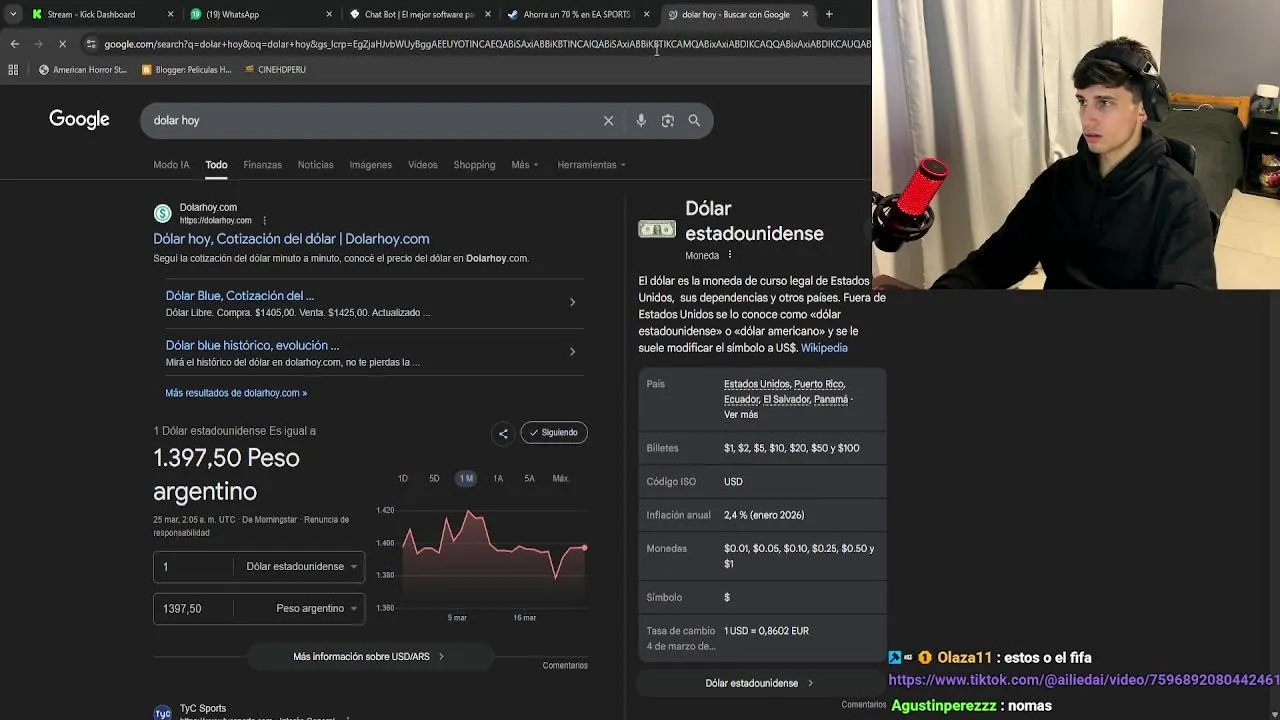Screen dimensions: 1280x720
Task: Select Finanzas search filter
Action: pyautogui.click(x=262, y=165)
